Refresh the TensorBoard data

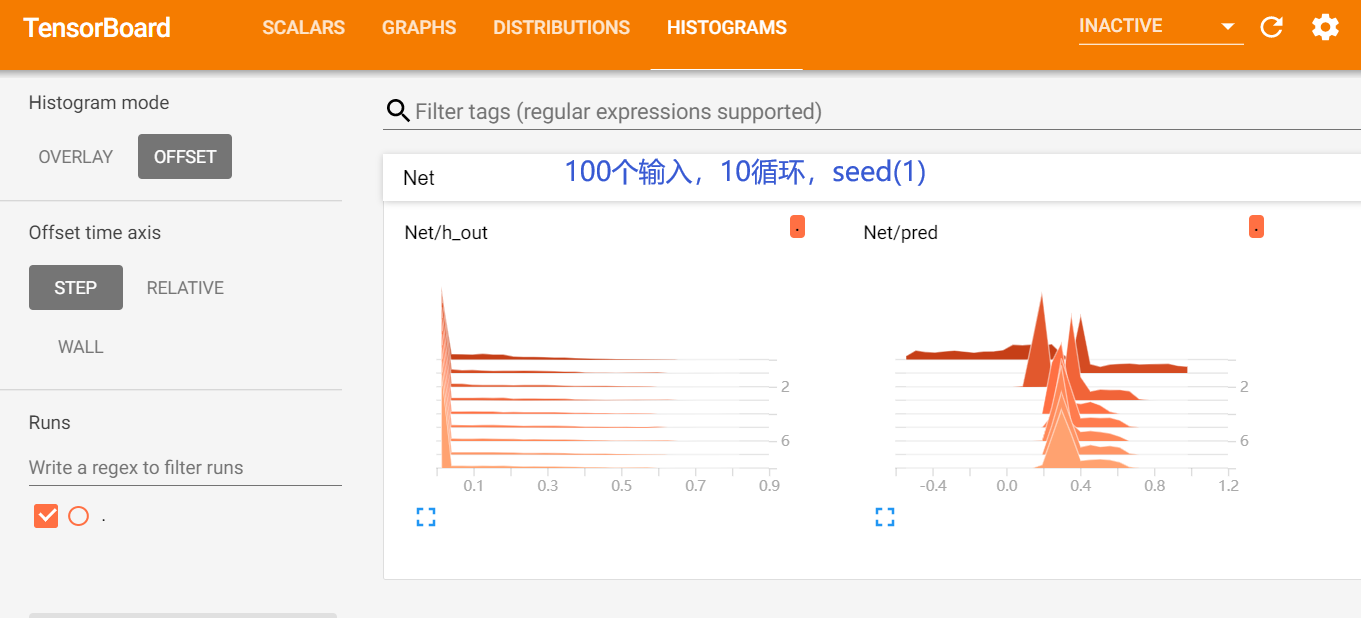1271,27
